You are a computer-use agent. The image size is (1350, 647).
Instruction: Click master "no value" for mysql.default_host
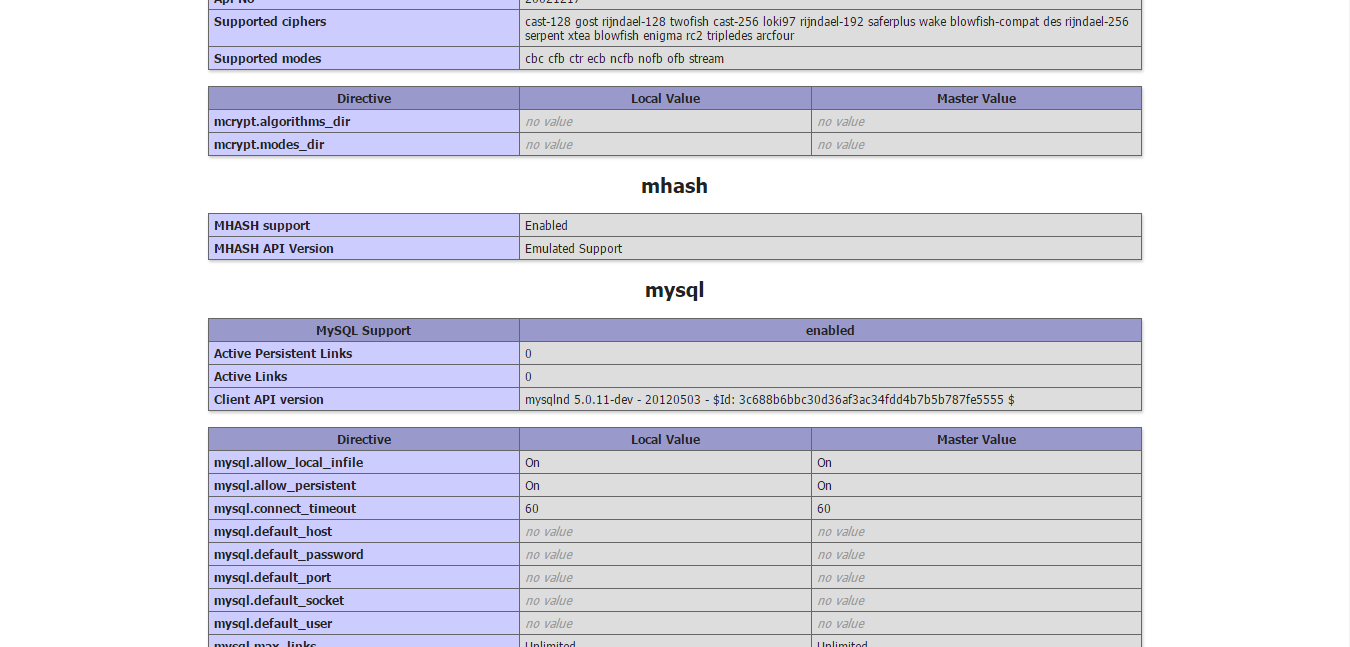(841, 531)
